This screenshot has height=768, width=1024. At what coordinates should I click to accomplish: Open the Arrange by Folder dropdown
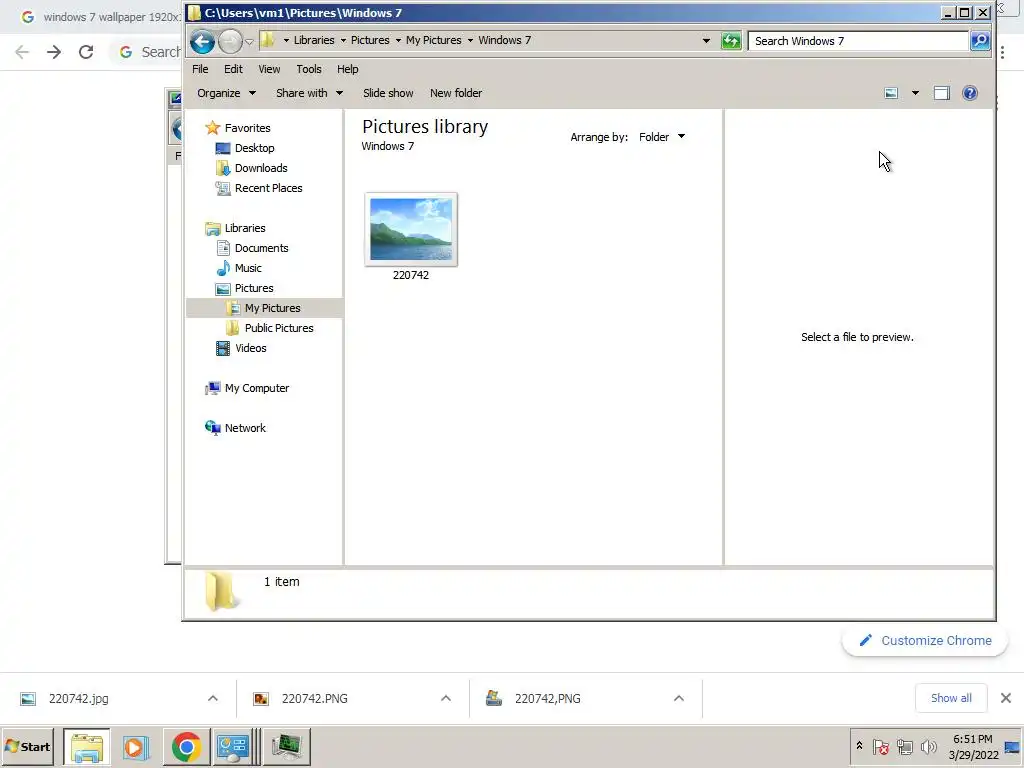click(x=662, y=137)
